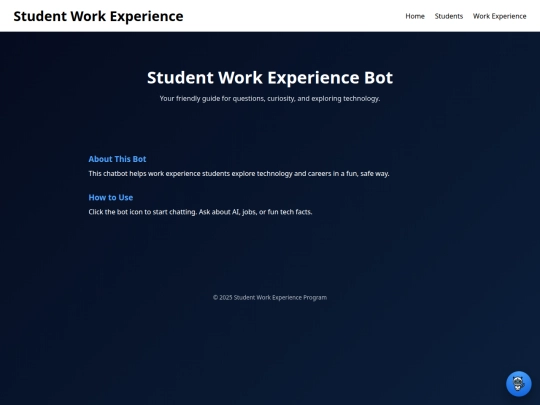Click the How to Use heading
This screenshot has width=540, height=405.
click(x=111, y=197)
